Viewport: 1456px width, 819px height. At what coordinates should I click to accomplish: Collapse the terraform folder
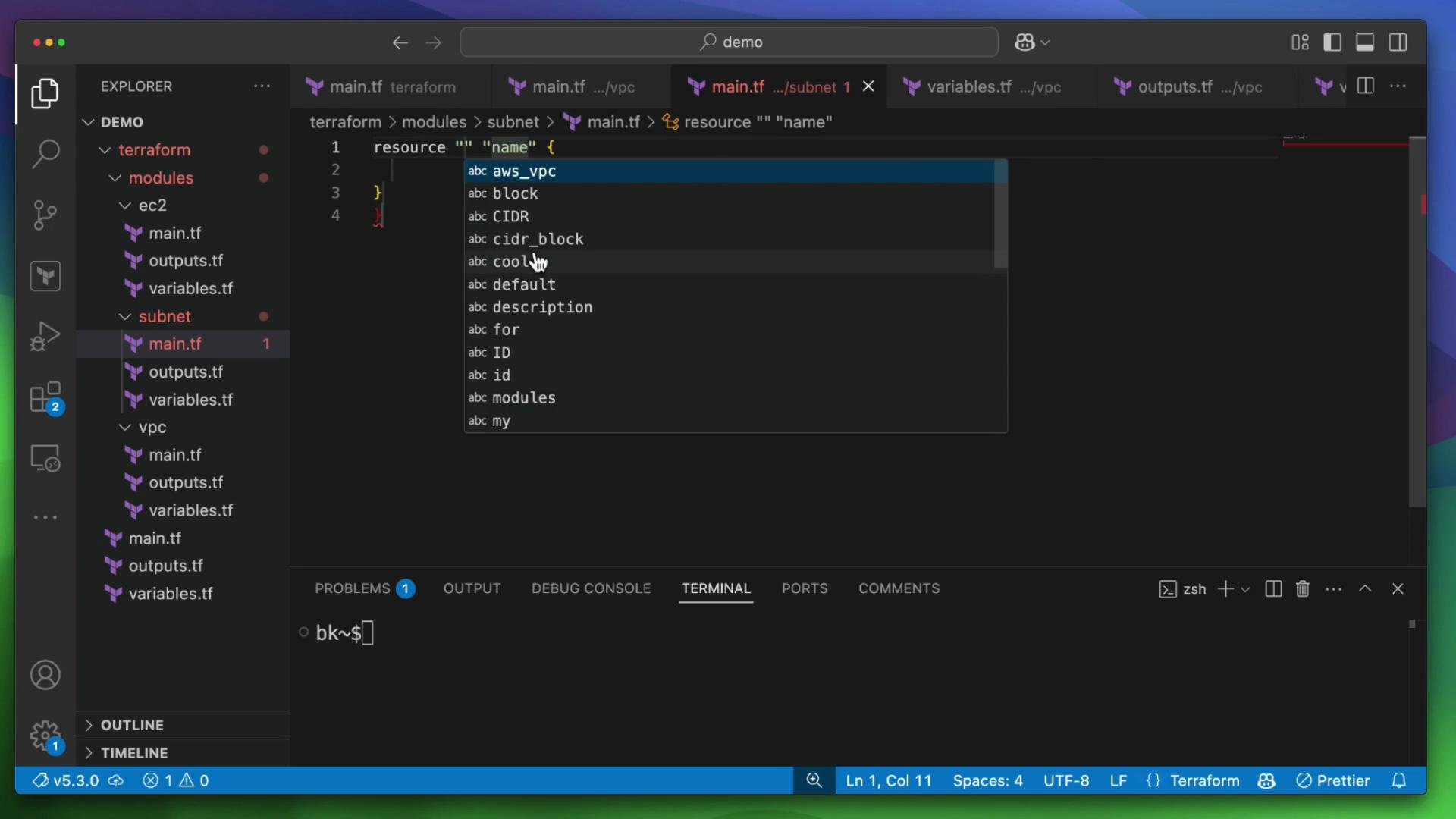[x=105, y=150]
